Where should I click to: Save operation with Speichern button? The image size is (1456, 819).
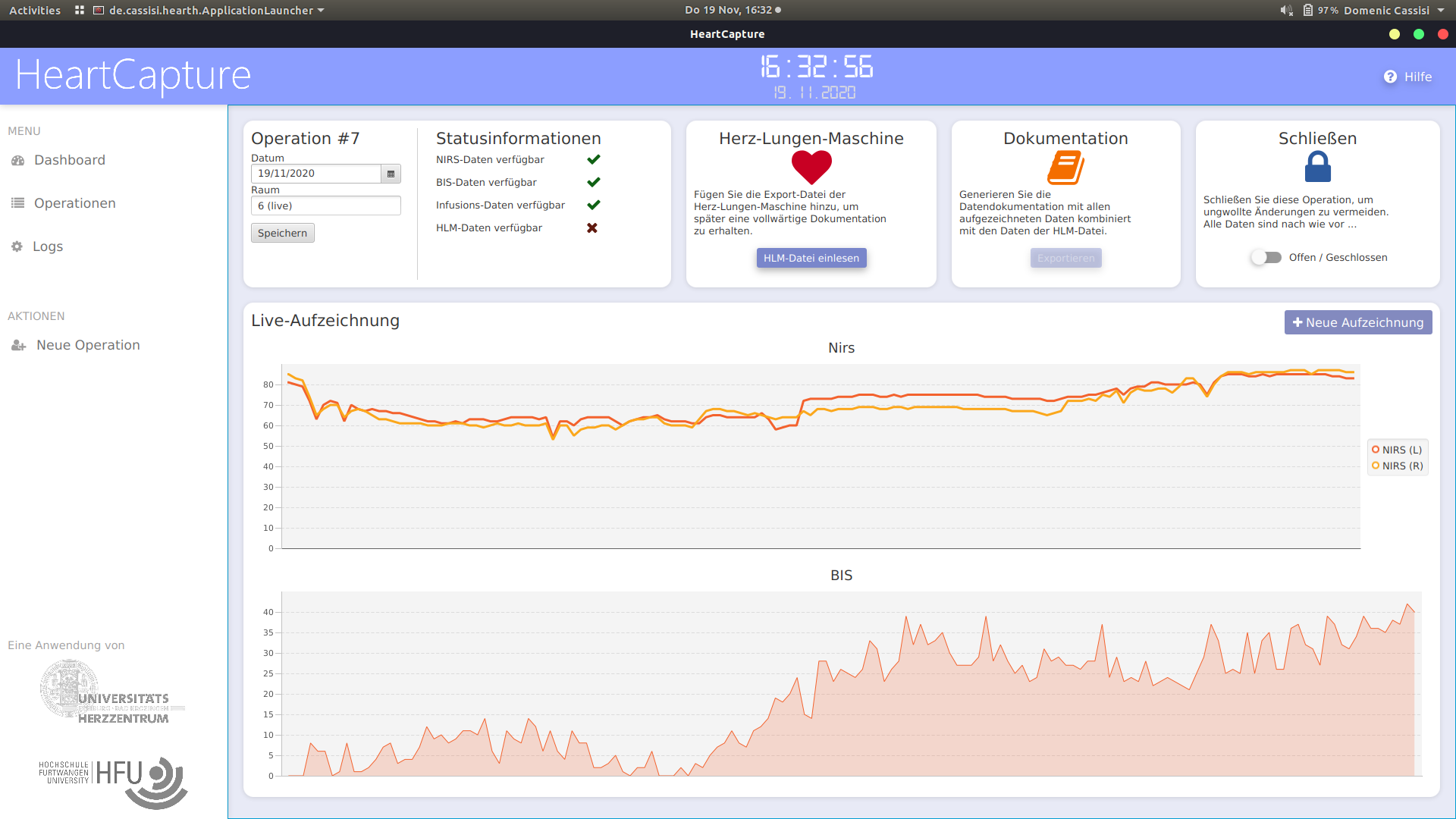pyautogui.click(x=282, y=233)
